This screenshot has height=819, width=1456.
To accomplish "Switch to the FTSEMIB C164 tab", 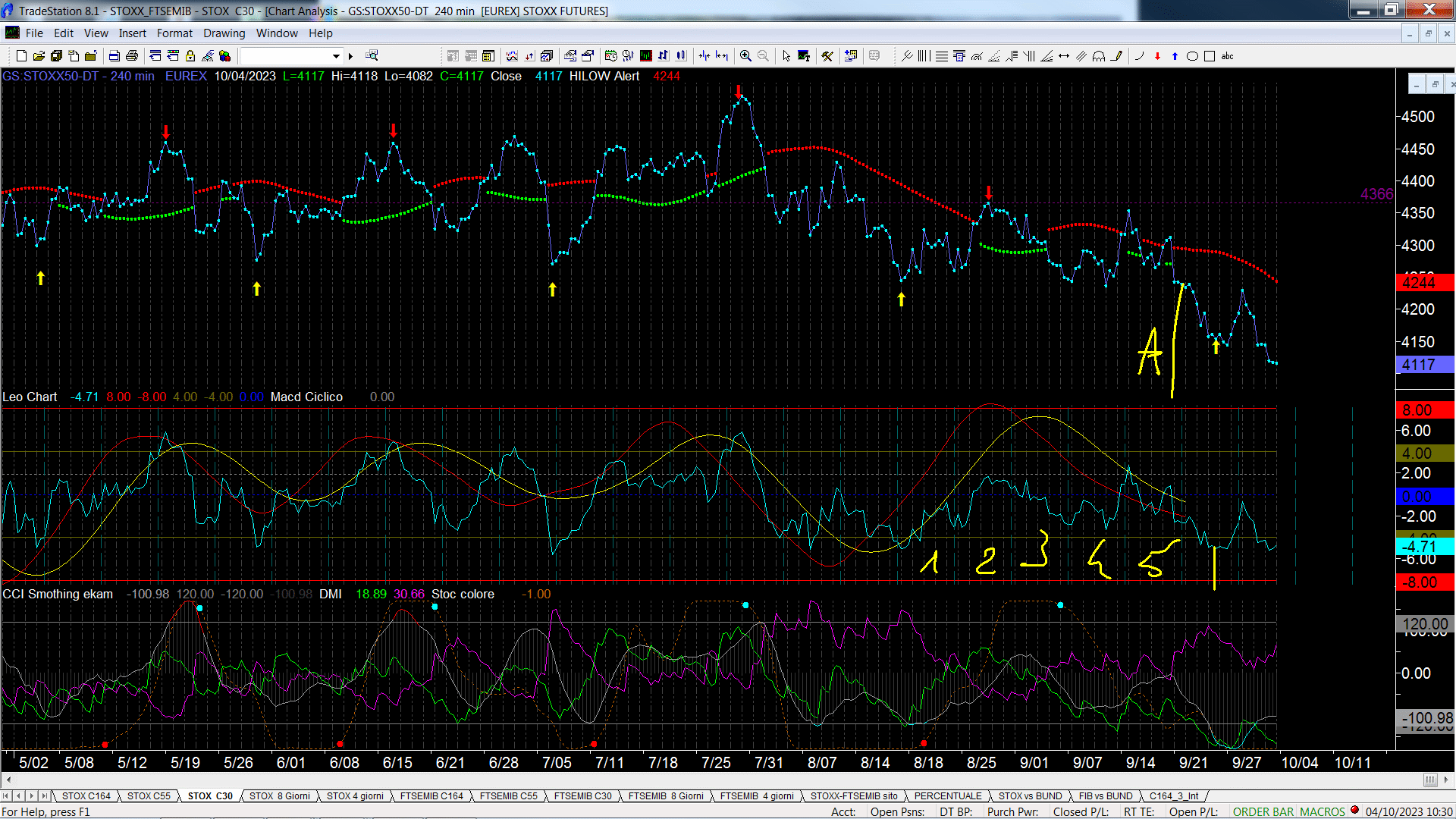I will coord(431,796).
